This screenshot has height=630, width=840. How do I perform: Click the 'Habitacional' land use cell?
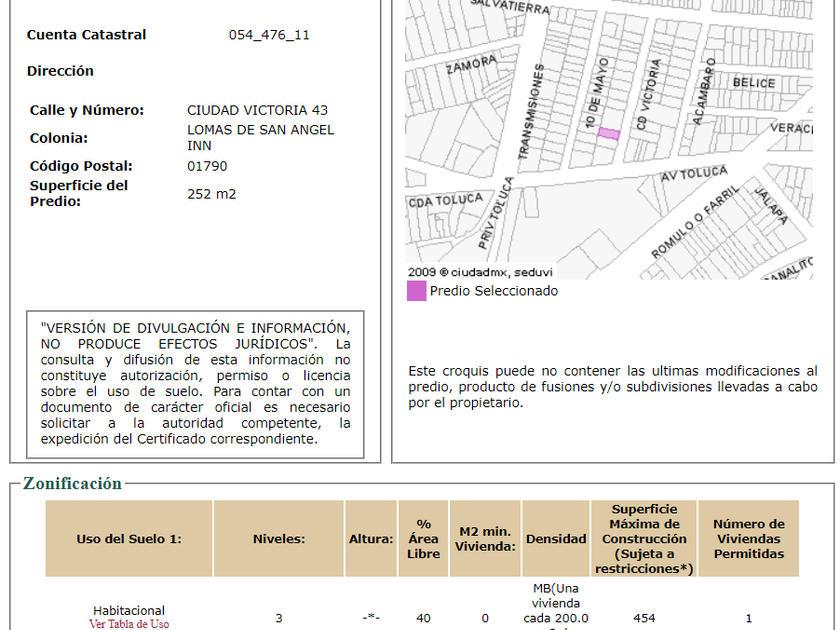[129, 611]
